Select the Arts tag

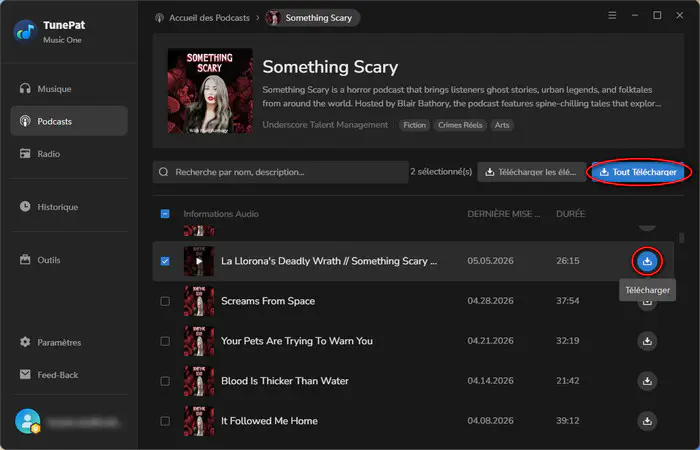tap(502, 125)
